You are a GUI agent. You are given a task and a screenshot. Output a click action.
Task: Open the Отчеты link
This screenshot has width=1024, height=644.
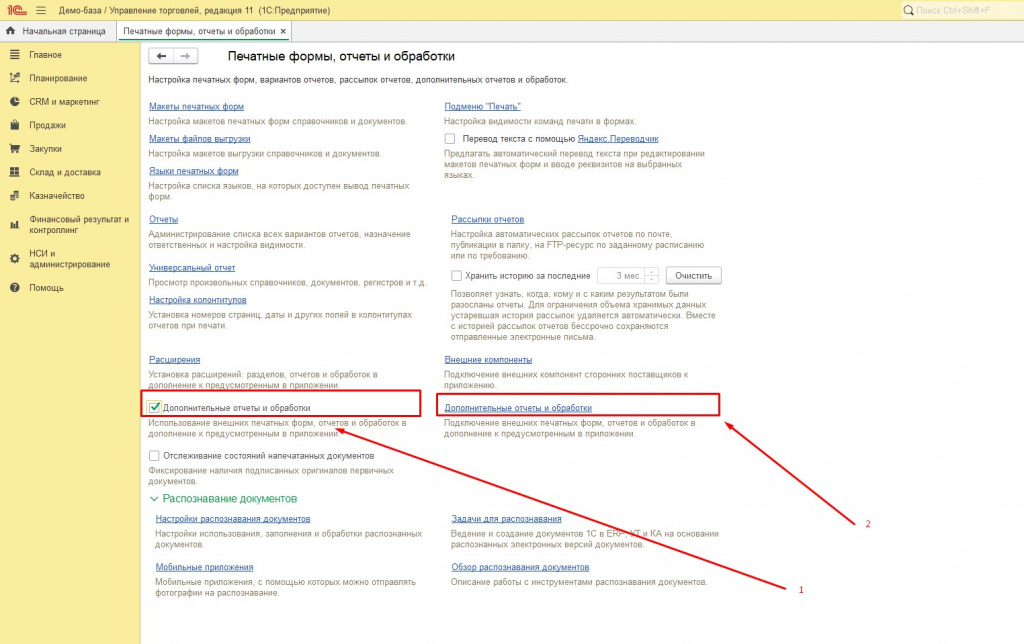pos(163,219)
